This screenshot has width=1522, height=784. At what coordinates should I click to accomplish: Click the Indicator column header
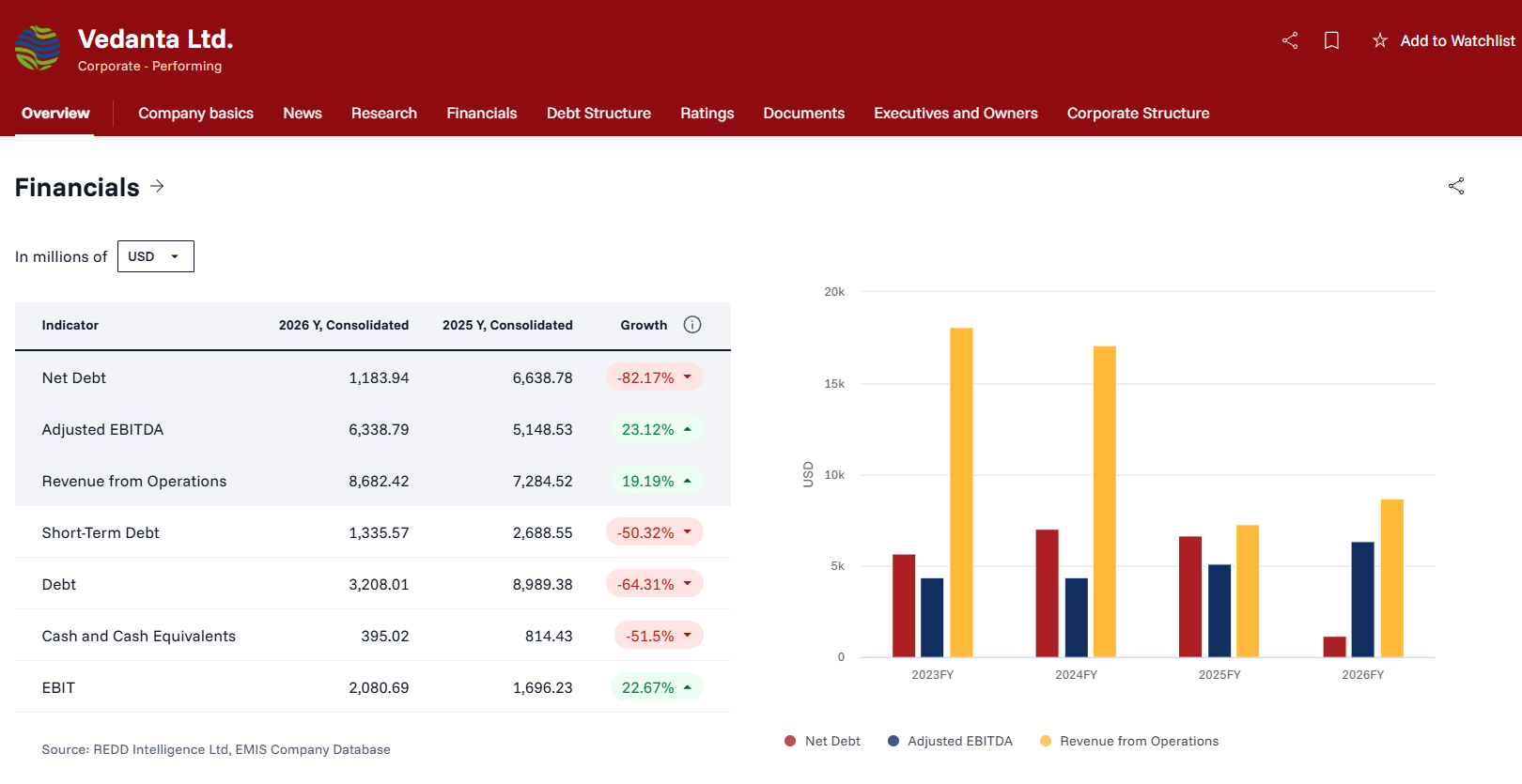[x=70, y=325]
